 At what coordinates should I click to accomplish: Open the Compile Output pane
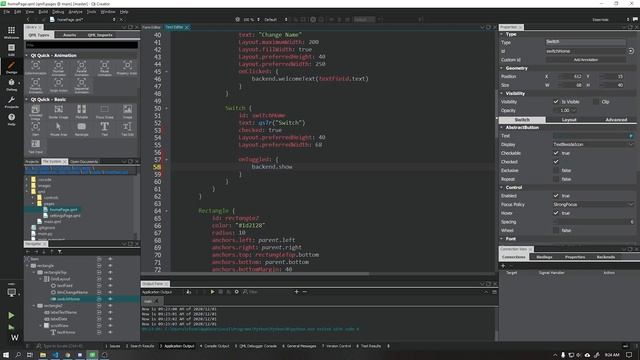215,346
